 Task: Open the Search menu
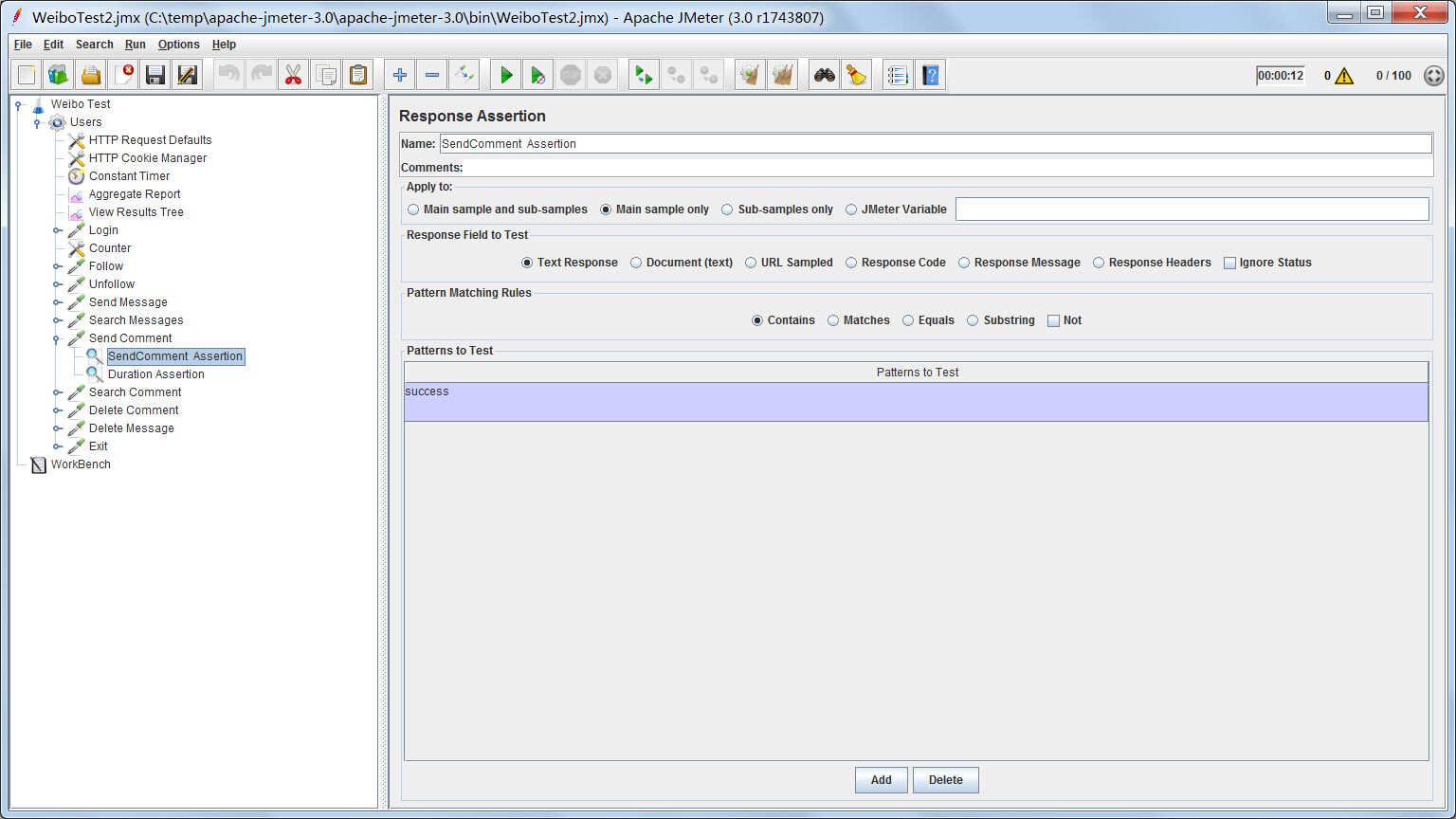(x=94, y=45)
